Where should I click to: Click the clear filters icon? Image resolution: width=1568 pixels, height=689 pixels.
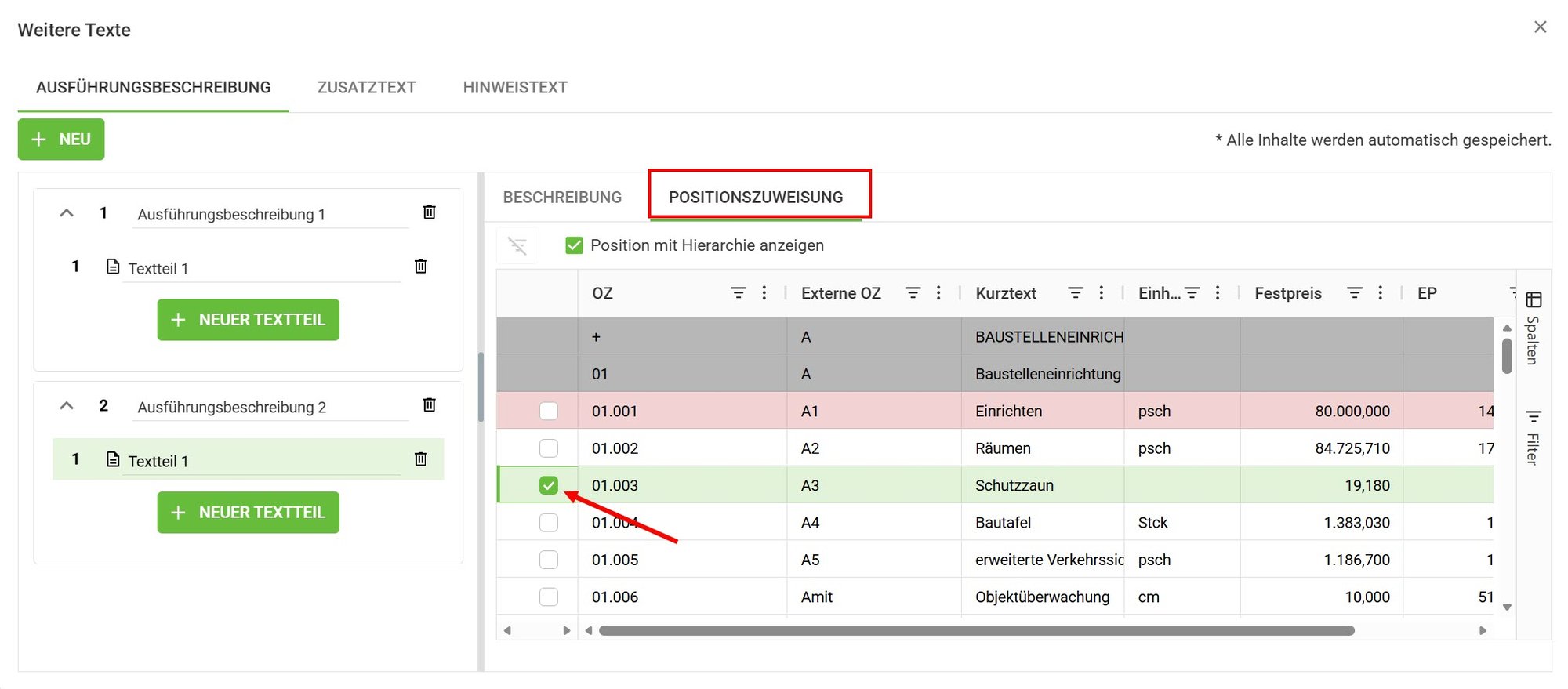click(517, 245)
